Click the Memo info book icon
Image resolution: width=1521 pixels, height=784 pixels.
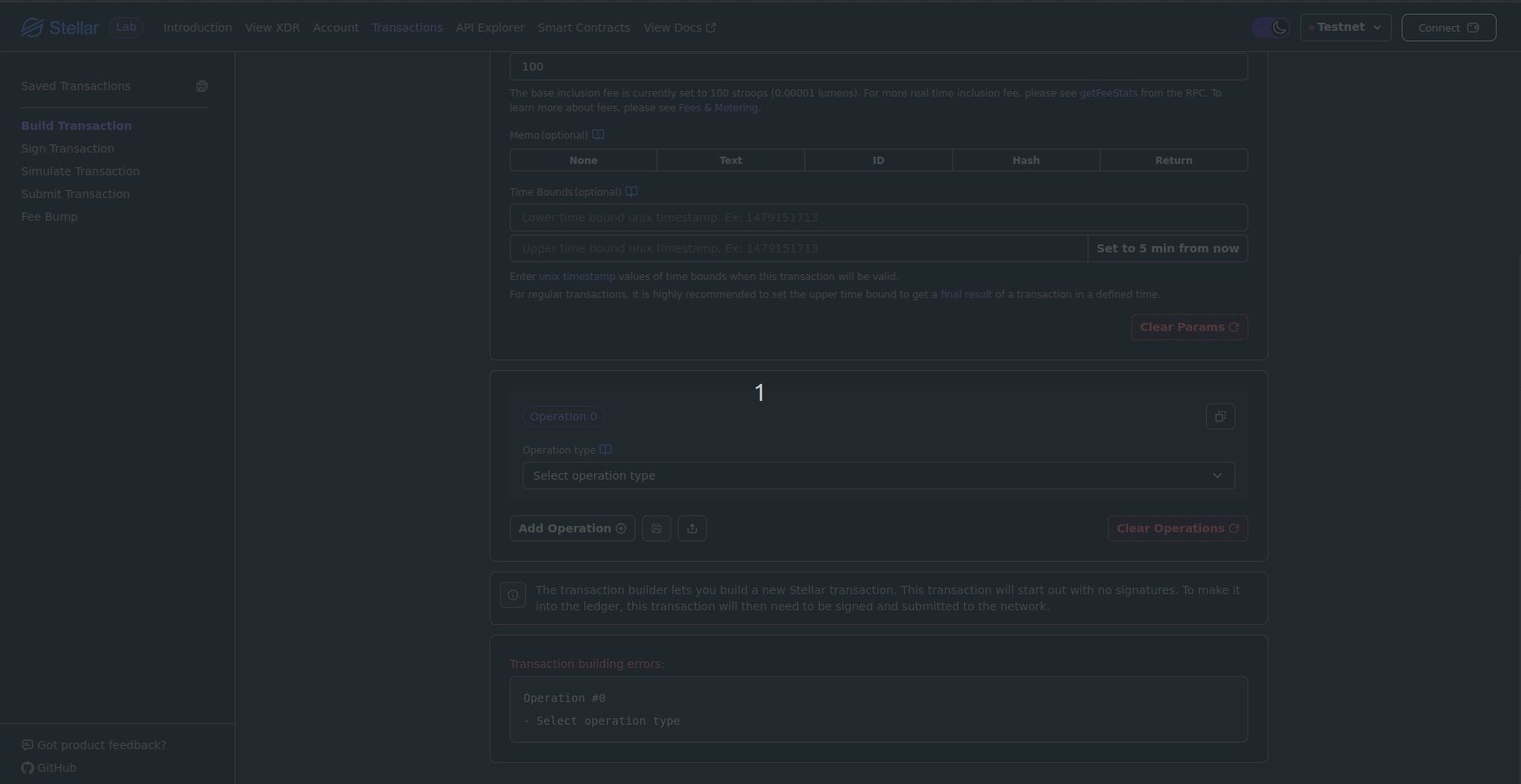pyautogui.click(x=598, y=135)
